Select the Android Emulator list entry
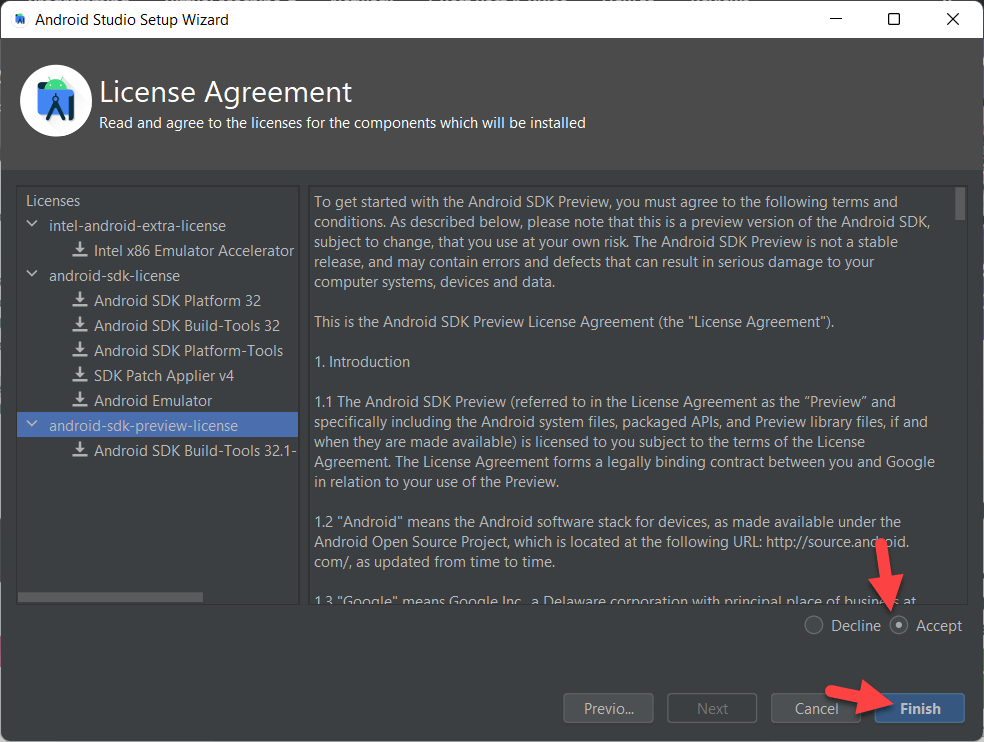Screen dimensions: 984x742 coord(153,400)
